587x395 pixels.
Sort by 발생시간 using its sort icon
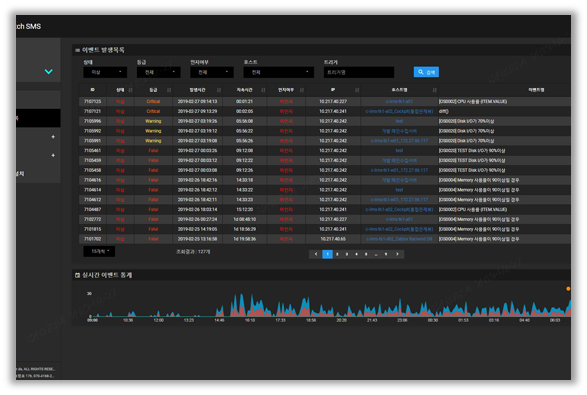[x=219, y=90]
